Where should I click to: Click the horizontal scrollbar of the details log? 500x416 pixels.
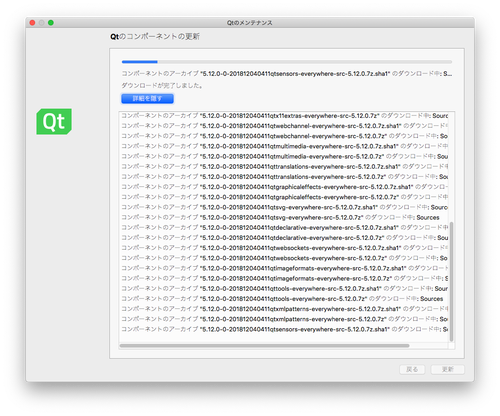(264, 346)
